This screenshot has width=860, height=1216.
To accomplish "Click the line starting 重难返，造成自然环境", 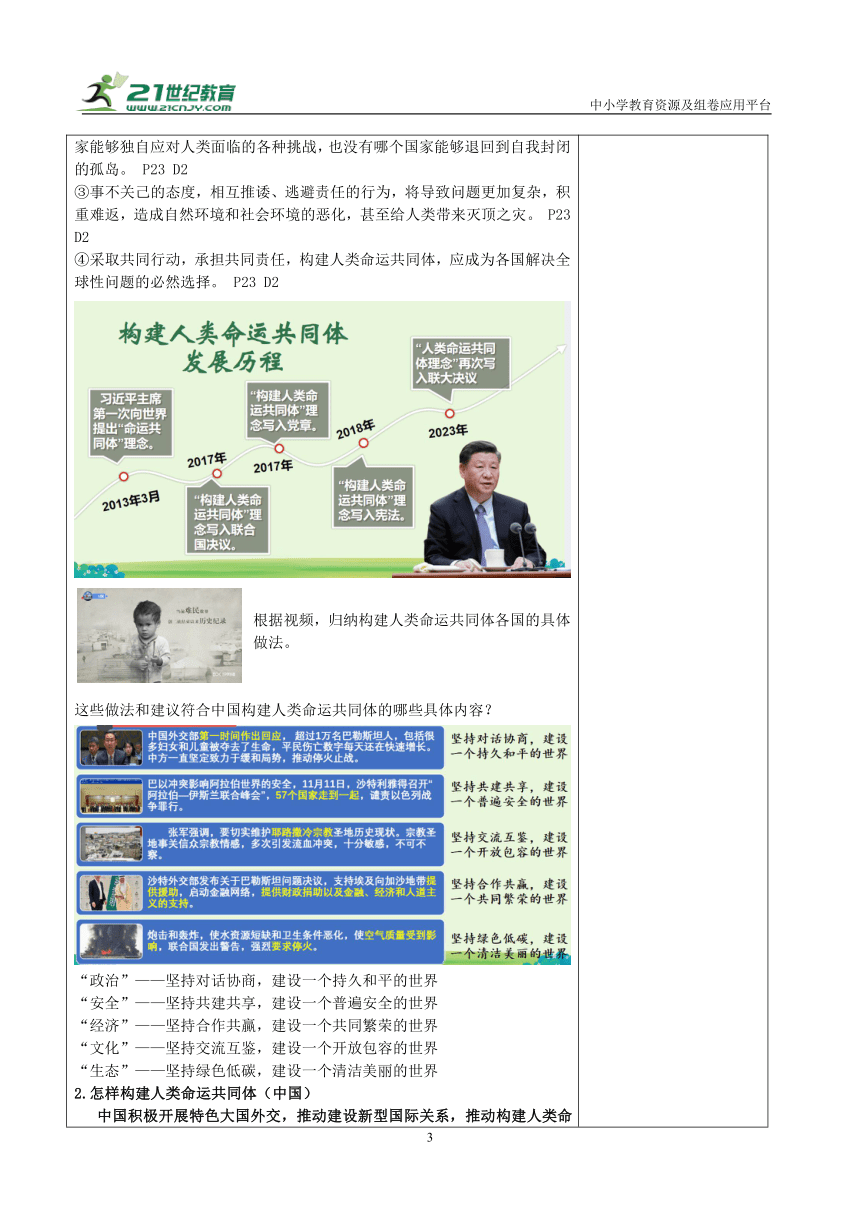I will tap(322, 215).
